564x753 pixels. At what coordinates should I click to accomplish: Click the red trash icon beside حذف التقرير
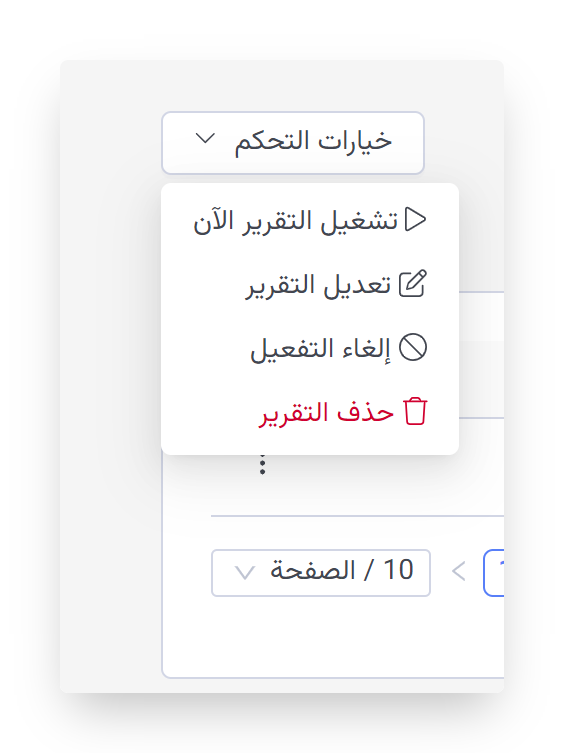pyautogui.click(x=415, y=412)
